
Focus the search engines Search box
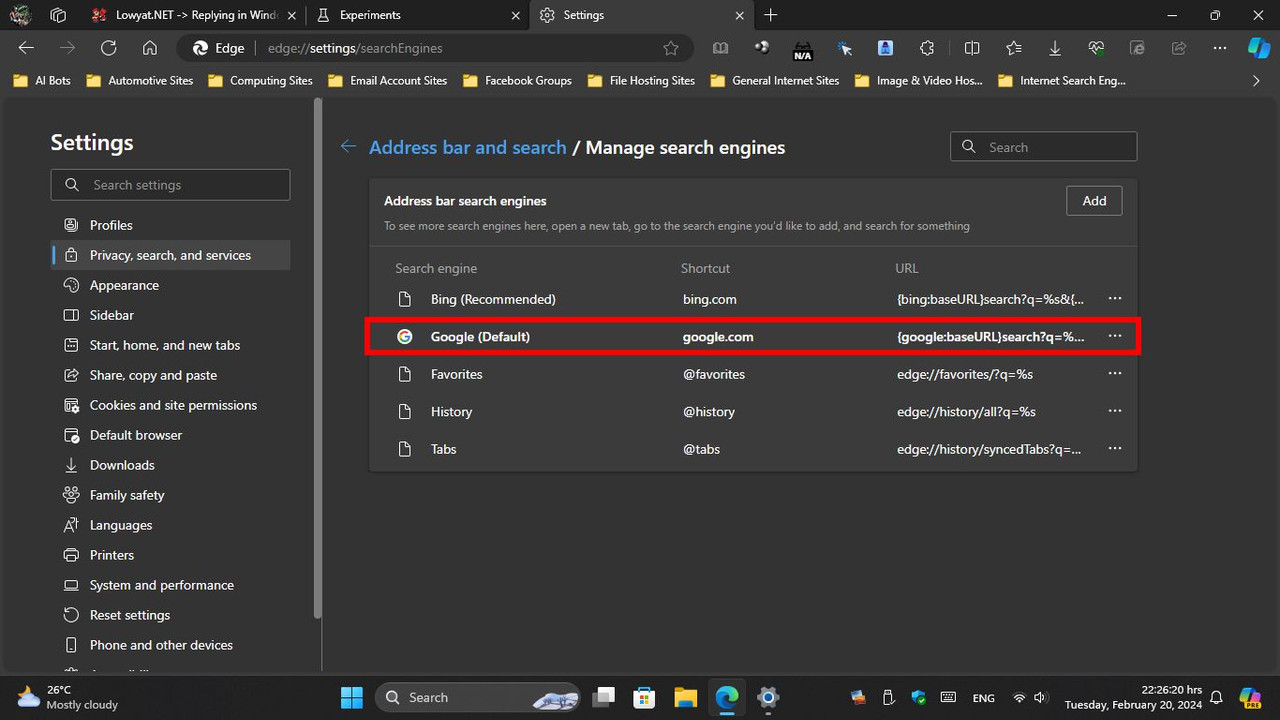click(1043, 147)
